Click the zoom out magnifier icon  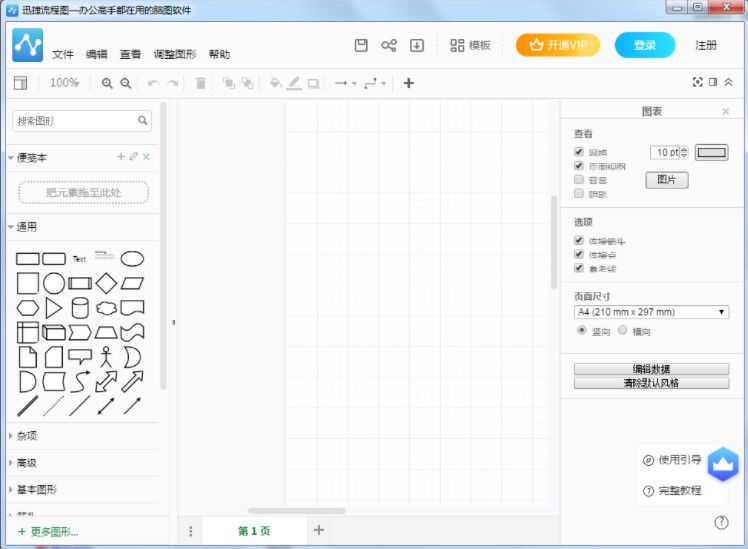126,83
